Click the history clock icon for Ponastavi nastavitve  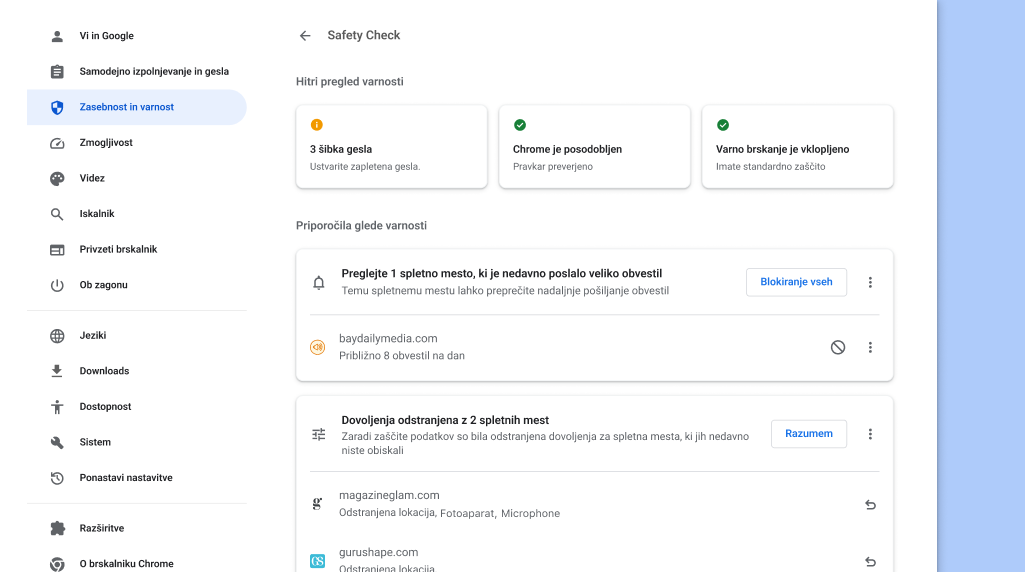57,478
